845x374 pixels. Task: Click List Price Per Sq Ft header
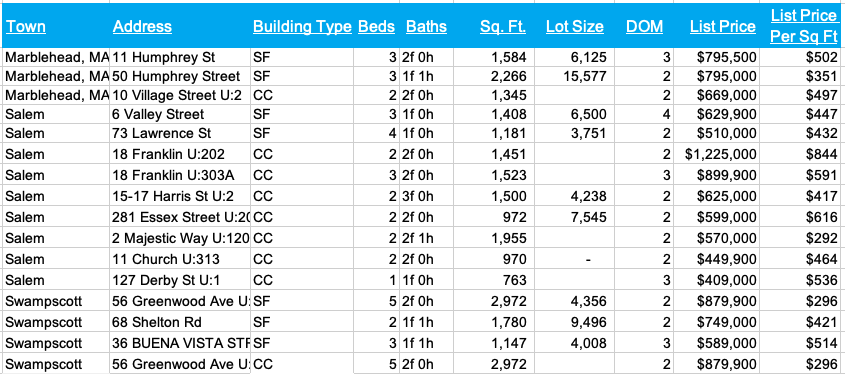[x=804, y=26]
